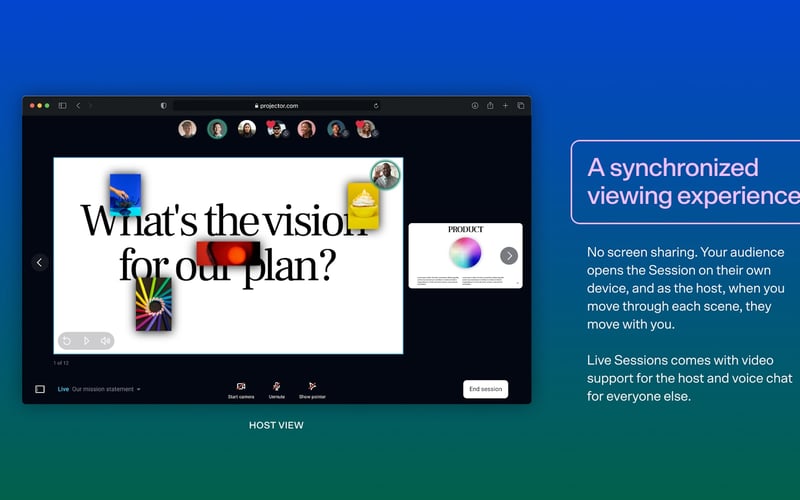Open the PRODUCT next-slide thumbnail
The height and width of the screenshot is (500, 800).
(x=465, y=256)
